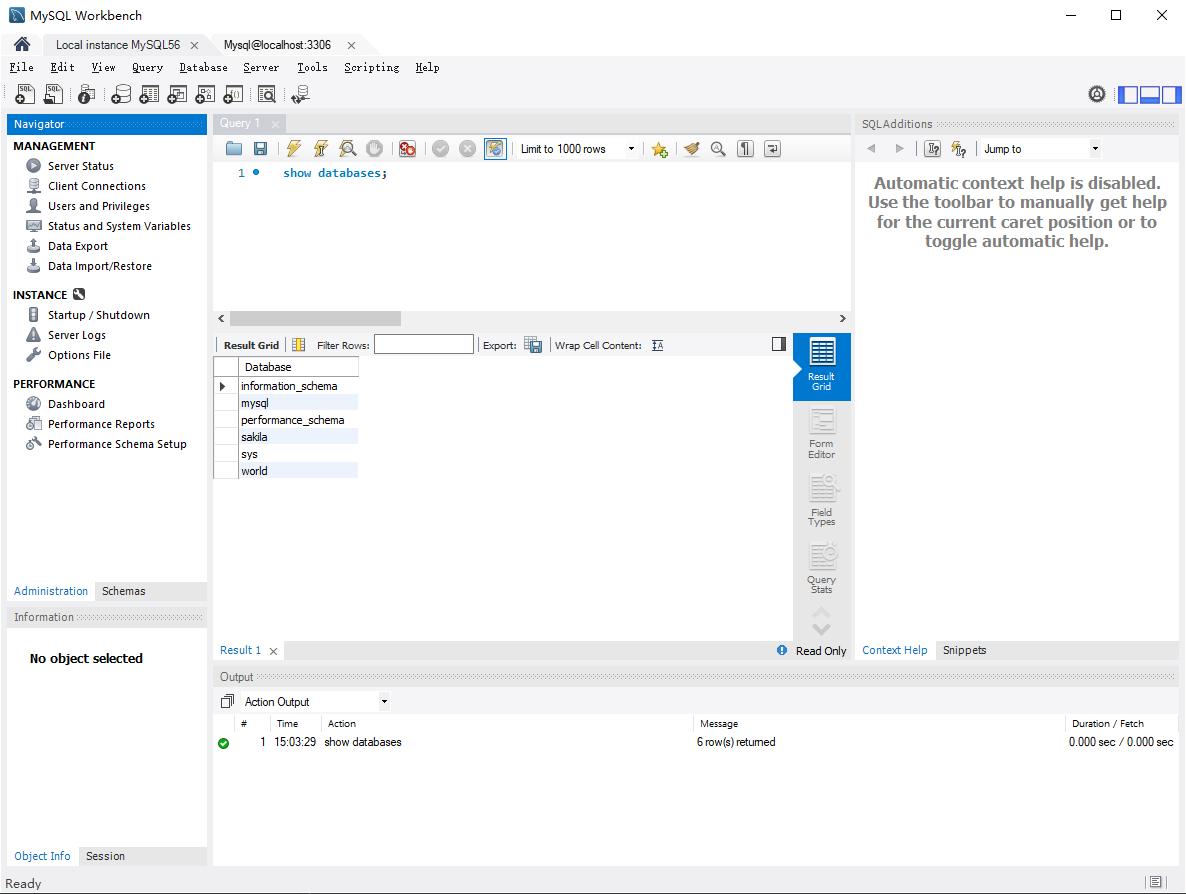Save query to snippets star icon
Image resolution: width=1186 pixels, height=894 pixels.
[660, 149]
